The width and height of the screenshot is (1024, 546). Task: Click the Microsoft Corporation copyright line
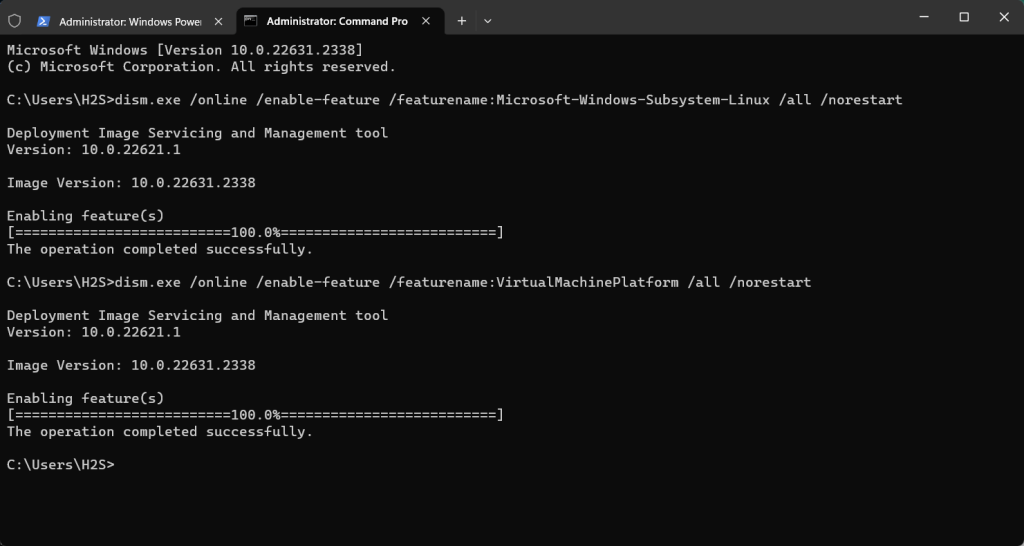(201, 67)
